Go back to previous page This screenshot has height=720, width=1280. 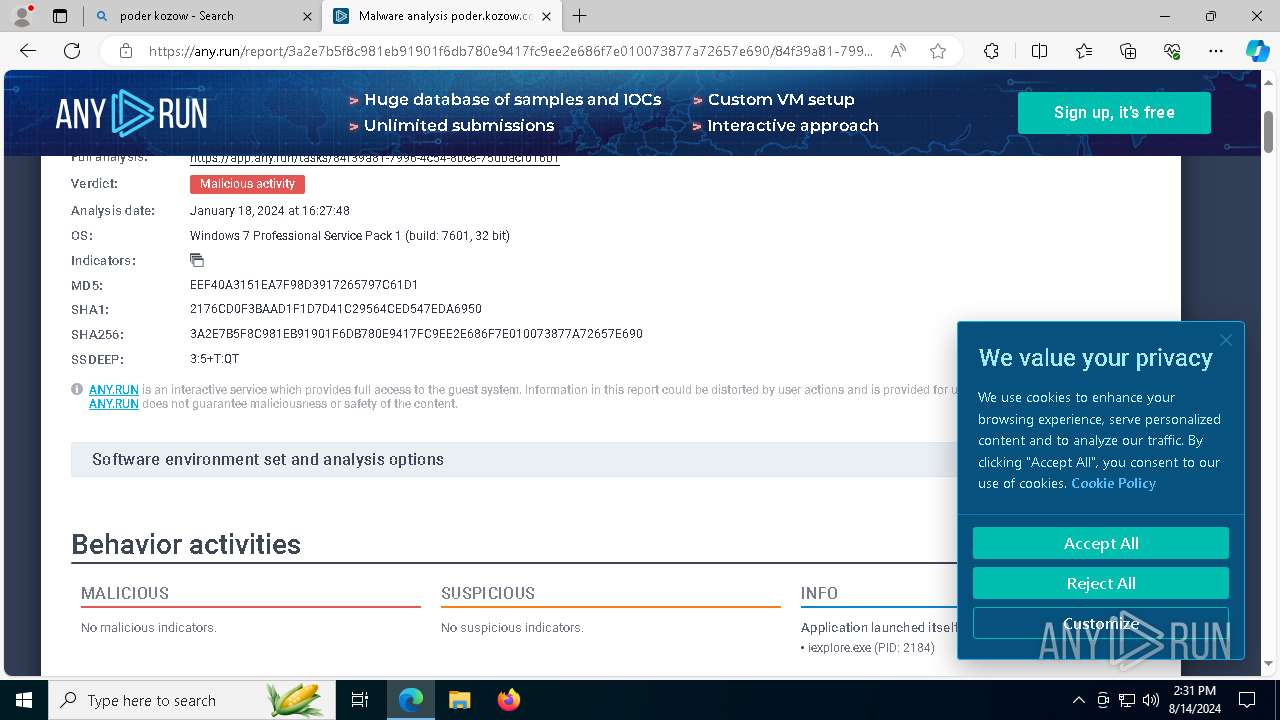pyautogui.click(x=28, y=51)
